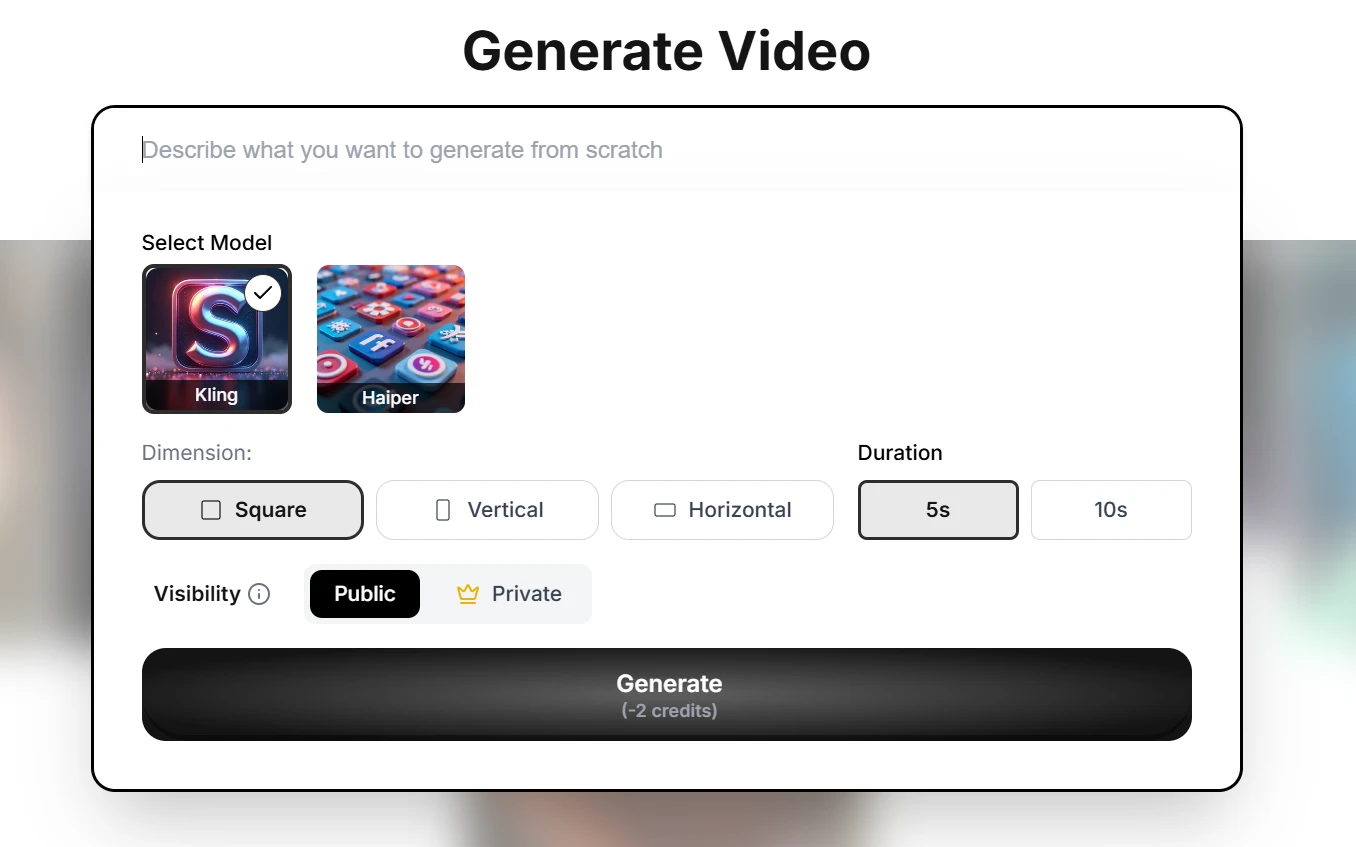
Task: Click the square shape icon in Dimension
Action: point(211,510)
